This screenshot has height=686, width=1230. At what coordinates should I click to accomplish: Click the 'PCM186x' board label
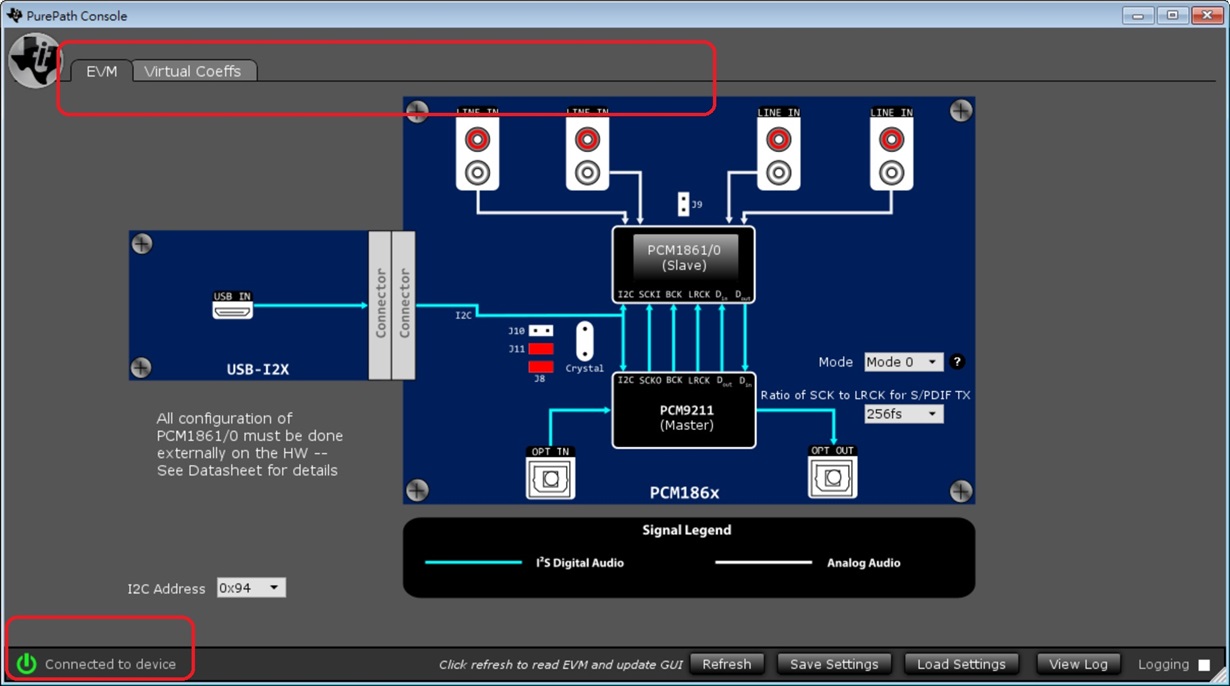(684, 492)
